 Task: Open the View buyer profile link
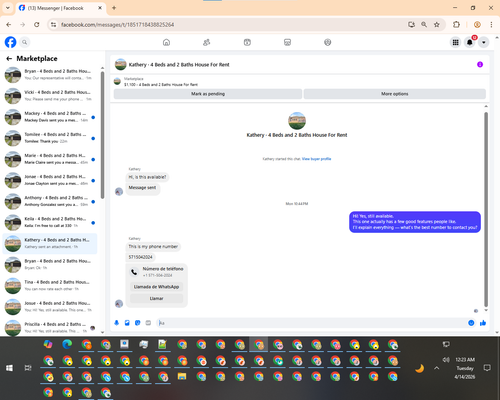click(x=316, y=159)
